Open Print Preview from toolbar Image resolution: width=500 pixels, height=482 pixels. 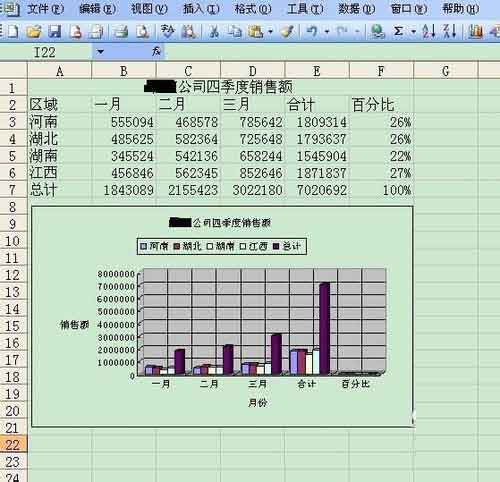click(x=143, y=31)
